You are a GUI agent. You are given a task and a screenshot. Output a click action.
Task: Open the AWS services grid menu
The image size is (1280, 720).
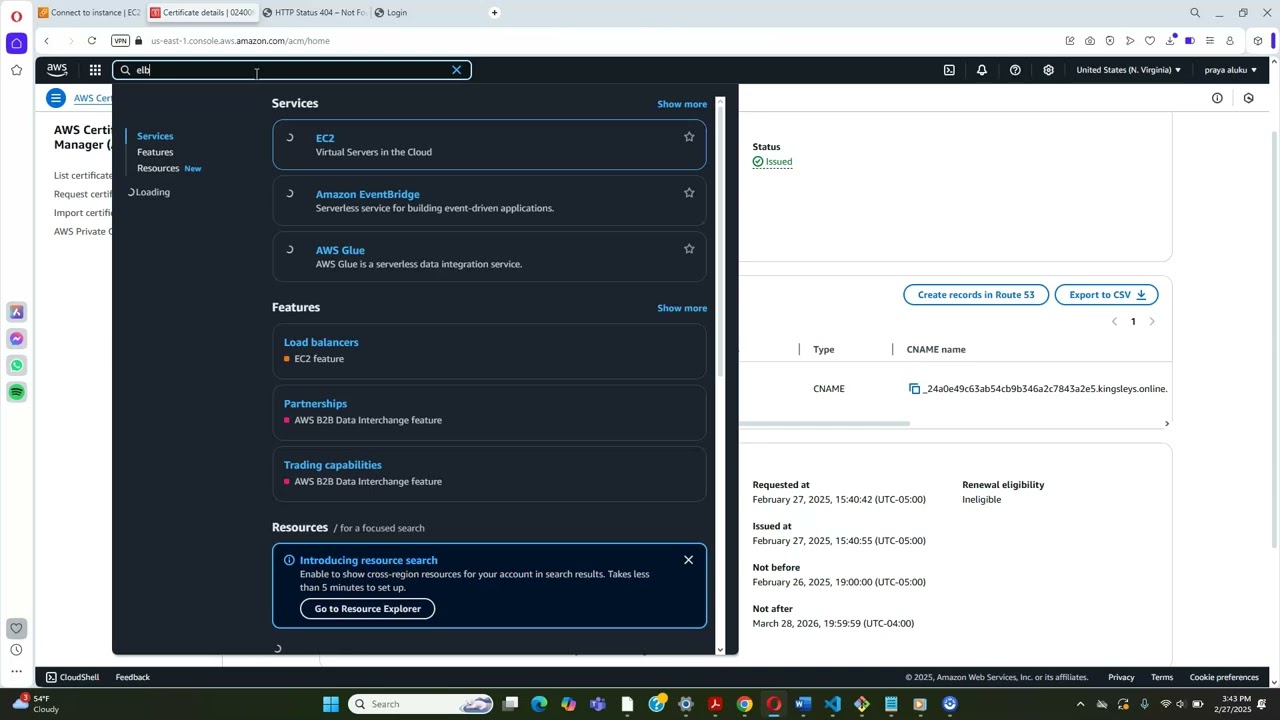95,70
